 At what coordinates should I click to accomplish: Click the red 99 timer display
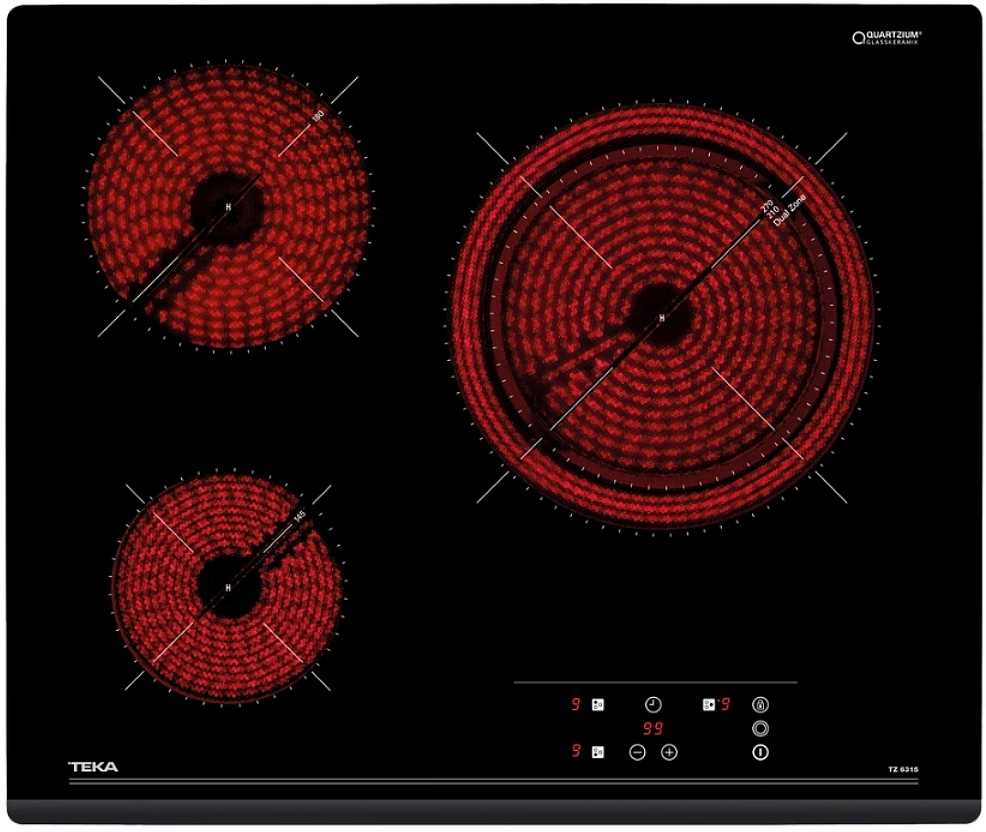click(x=653, y=729)
